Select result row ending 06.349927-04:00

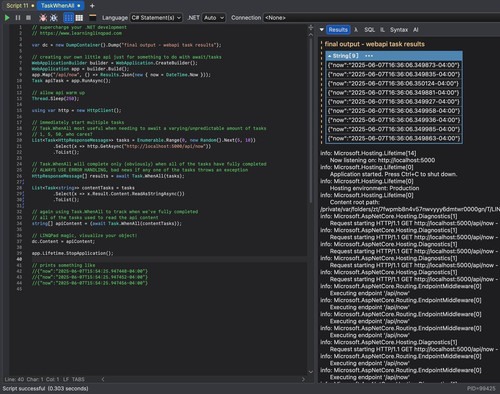394,102
